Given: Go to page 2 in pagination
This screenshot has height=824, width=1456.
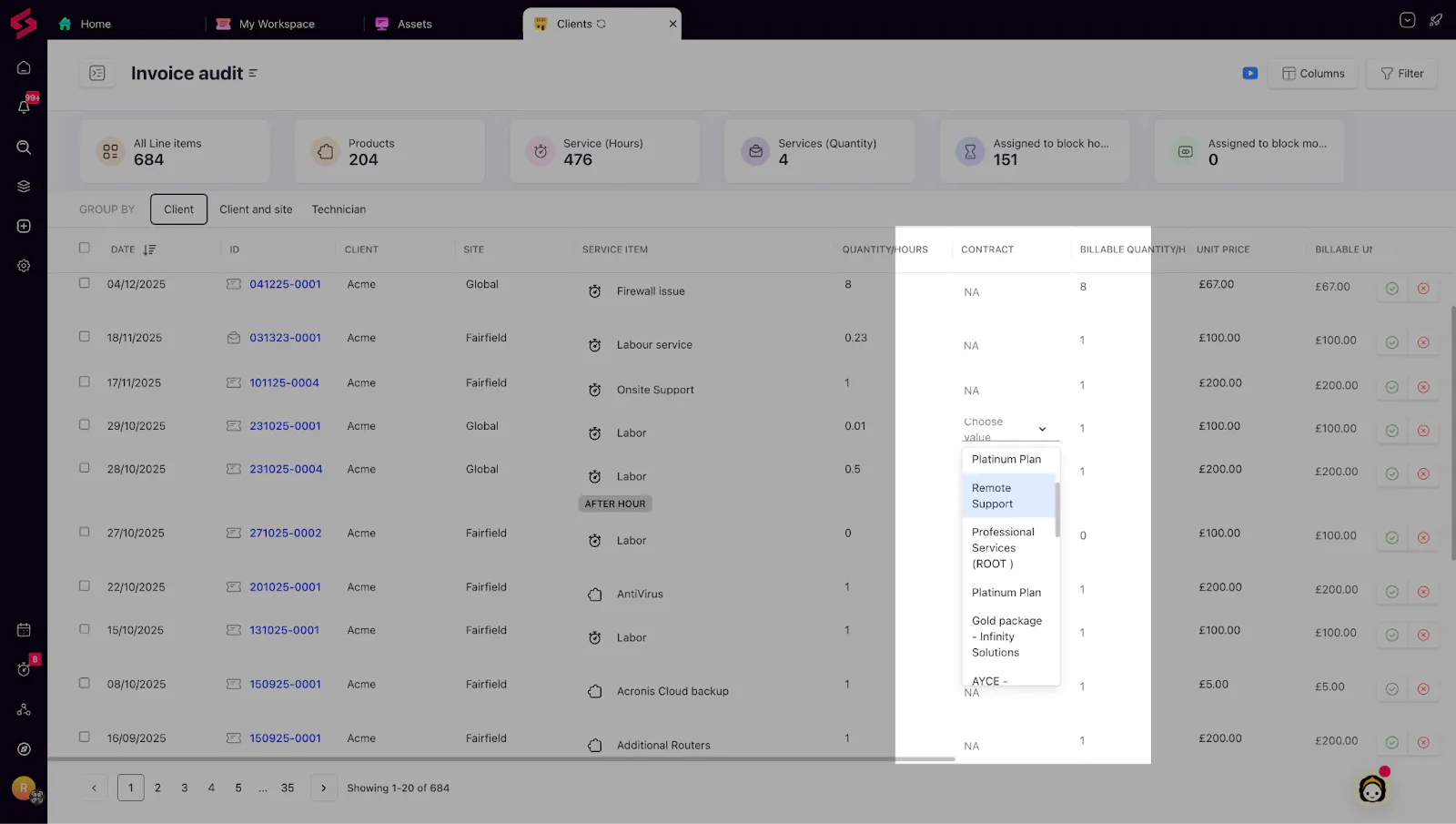Looking at the screenshot, I should click(157, 788).
